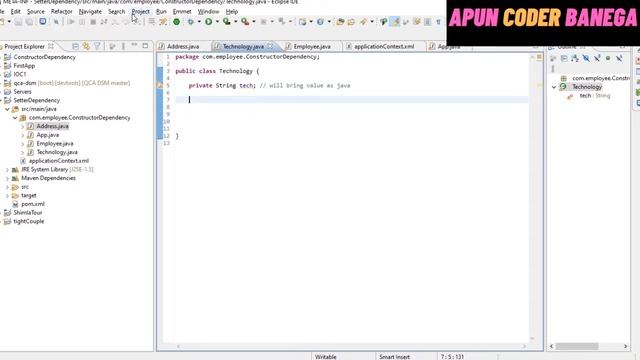Toggle Skip All Breakpoints in toolbar
Screen dimensions: 640x360
coord(56,22)
